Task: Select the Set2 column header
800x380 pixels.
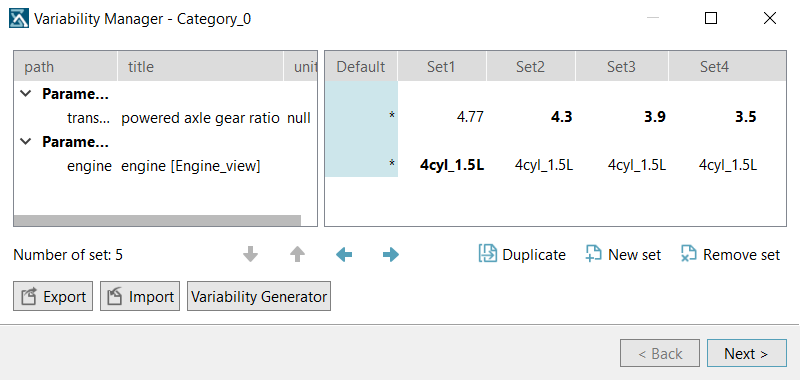Action: 531,66
